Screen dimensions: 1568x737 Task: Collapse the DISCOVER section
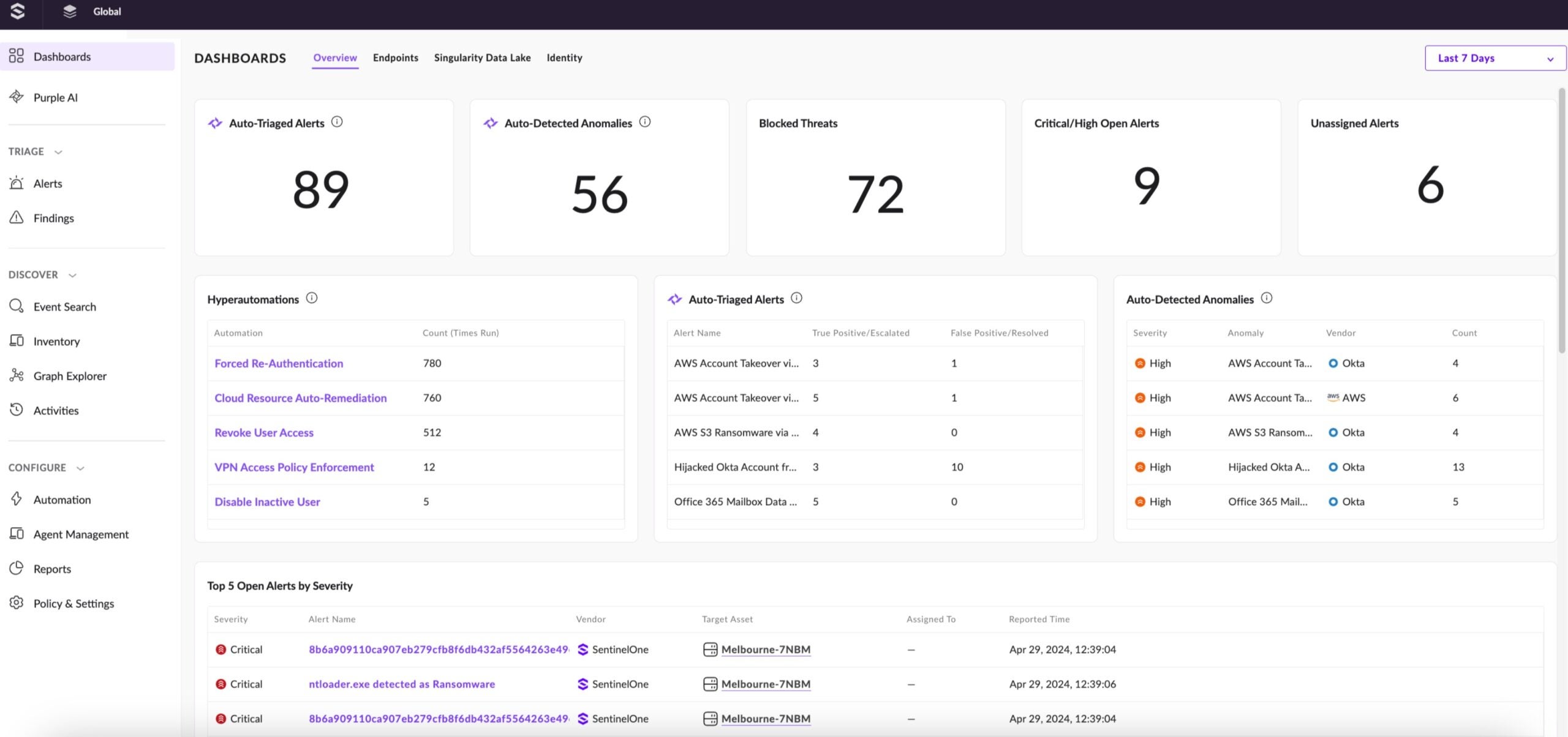(72, 275)
